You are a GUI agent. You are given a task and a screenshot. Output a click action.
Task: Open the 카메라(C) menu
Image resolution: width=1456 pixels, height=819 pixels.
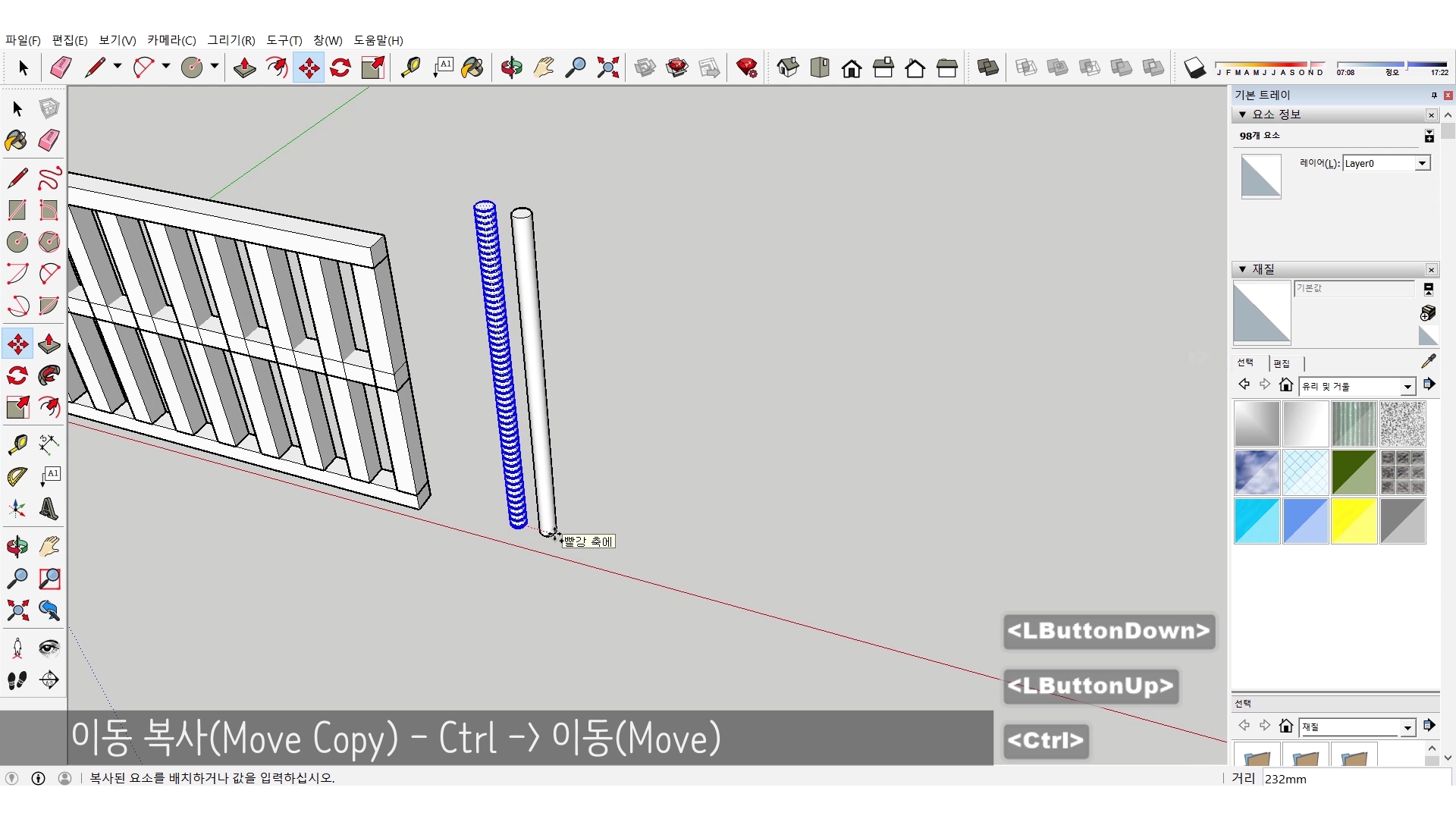171,40
